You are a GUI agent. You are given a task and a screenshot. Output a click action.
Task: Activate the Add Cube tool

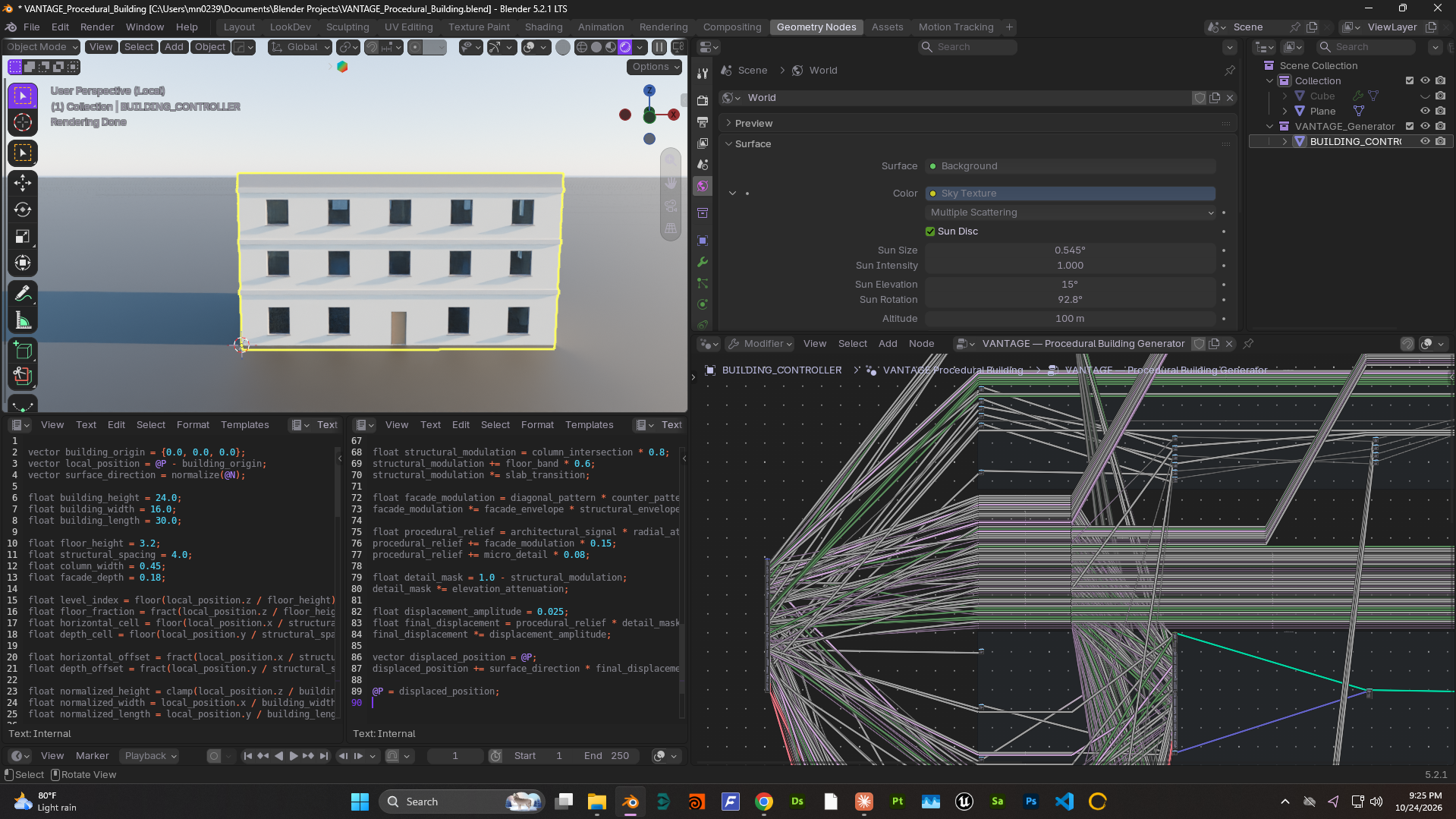[x=23, y=350]
